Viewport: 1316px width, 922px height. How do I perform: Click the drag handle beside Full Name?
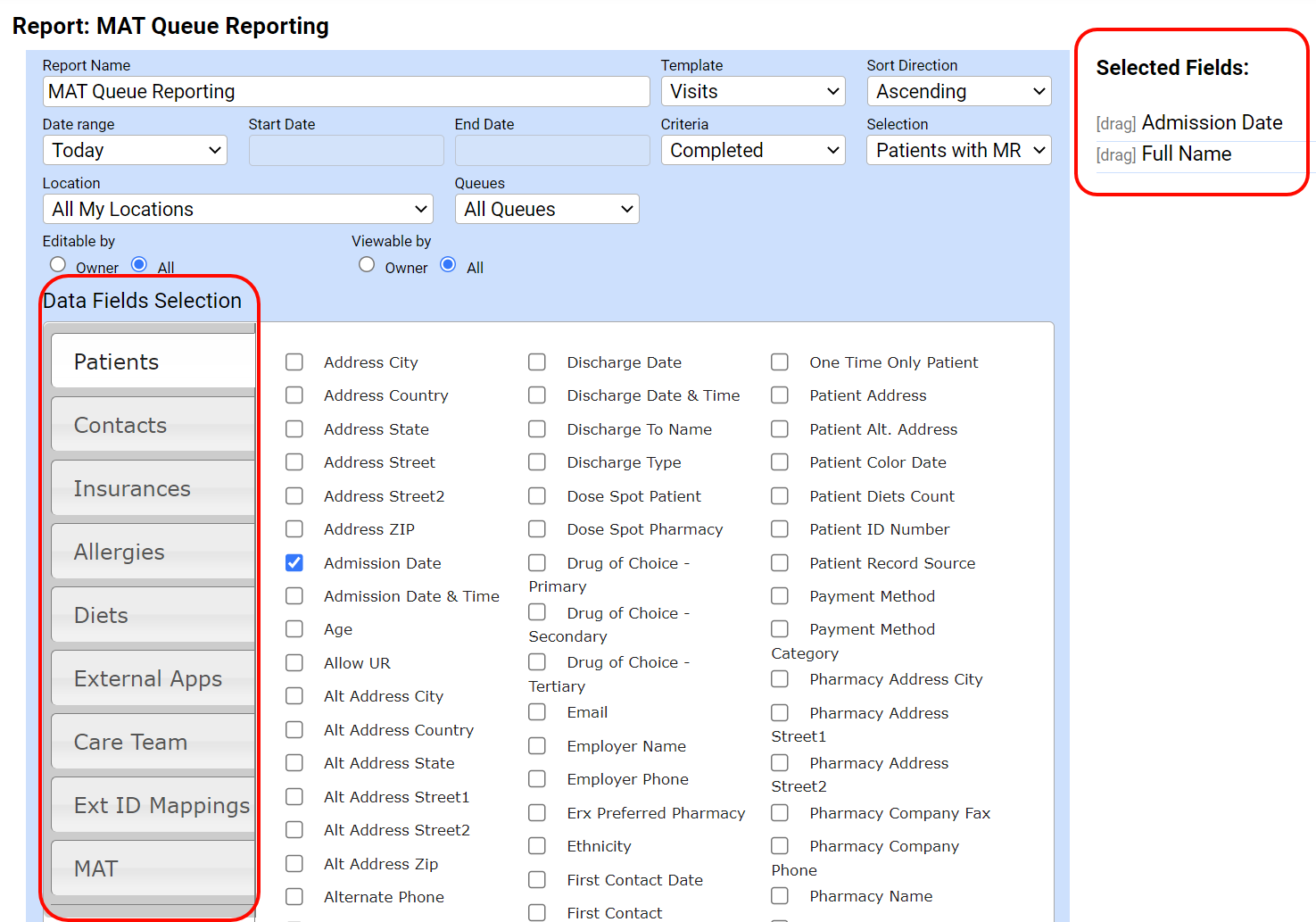[x=1115, y=155]
